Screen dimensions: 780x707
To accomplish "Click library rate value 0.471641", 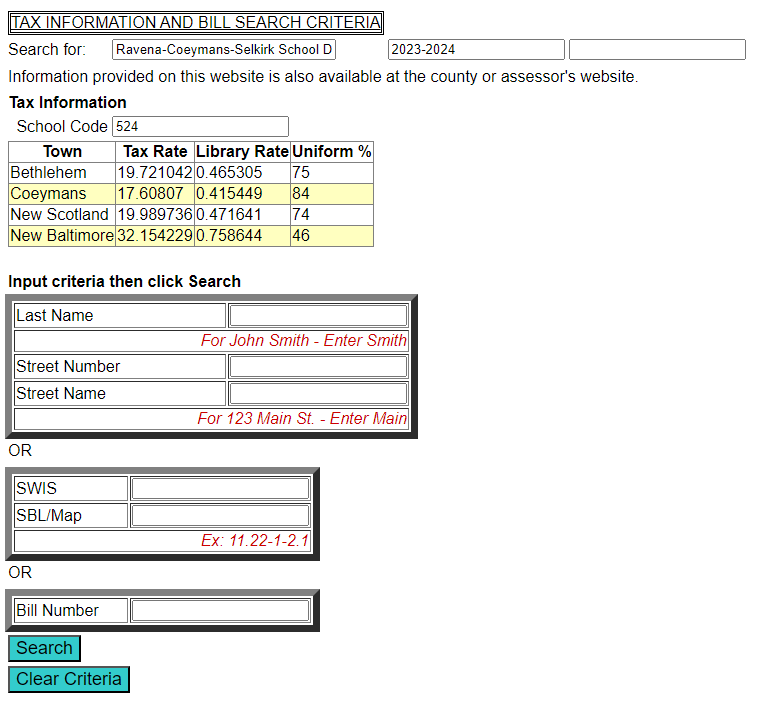I will click(242, 214).
